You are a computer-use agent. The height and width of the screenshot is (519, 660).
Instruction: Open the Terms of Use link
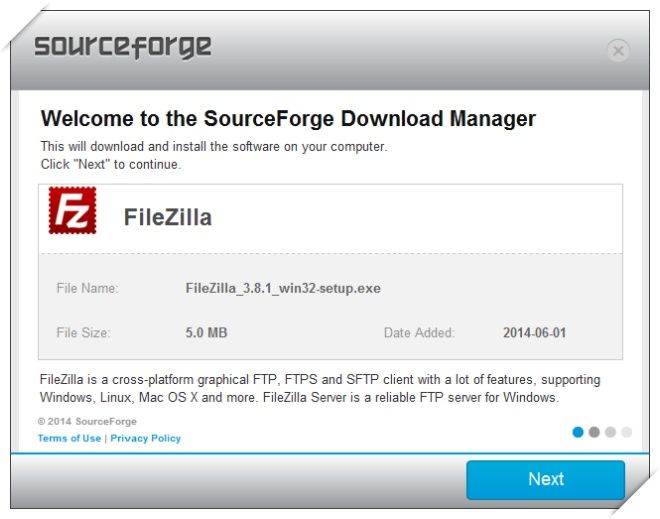[x=69, y=438]
